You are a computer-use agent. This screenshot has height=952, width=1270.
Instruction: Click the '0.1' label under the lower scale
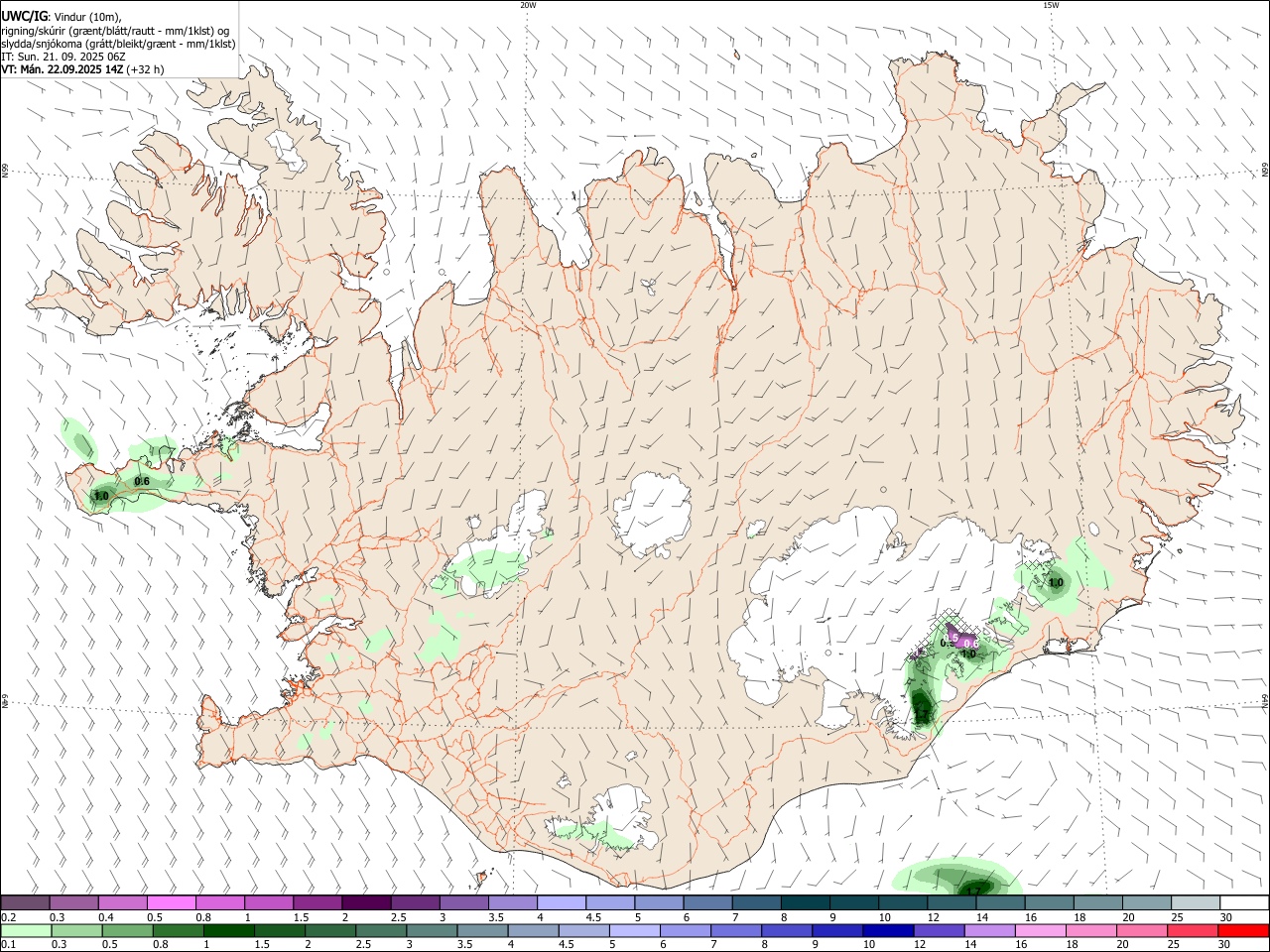coord(8,945)
